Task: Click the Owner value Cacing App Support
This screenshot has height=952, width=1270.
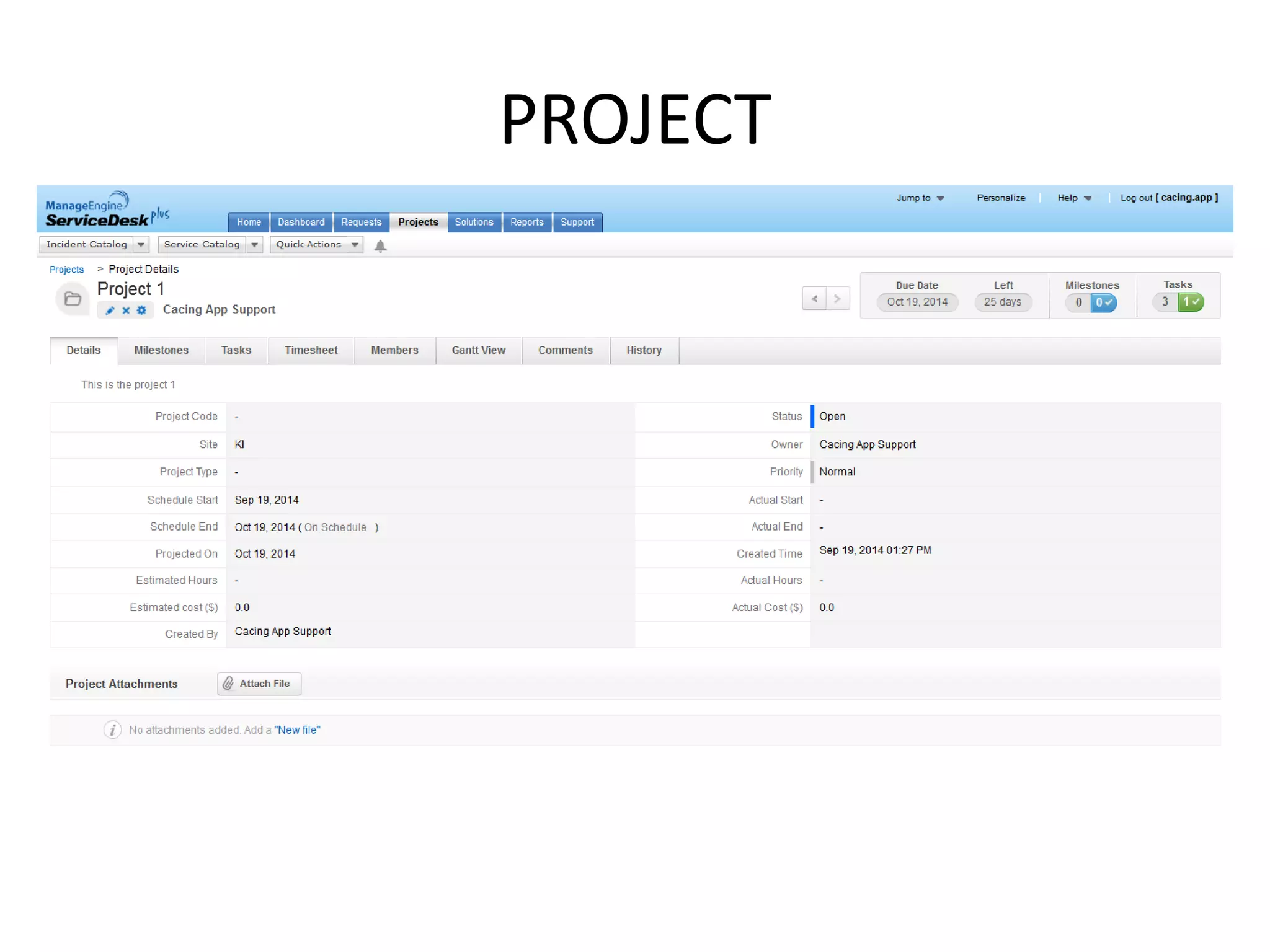Action: click(x=868, y=445)
